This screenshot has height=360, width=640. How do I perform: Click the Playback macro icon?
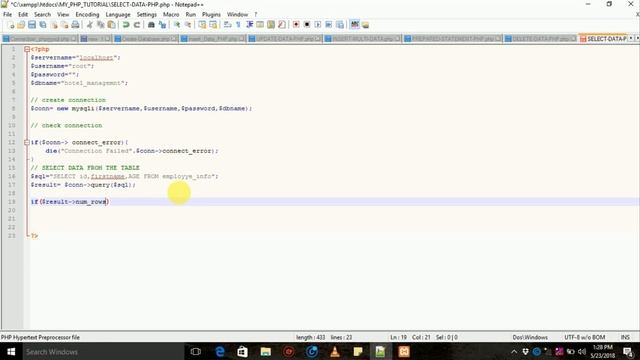(318, 25)
